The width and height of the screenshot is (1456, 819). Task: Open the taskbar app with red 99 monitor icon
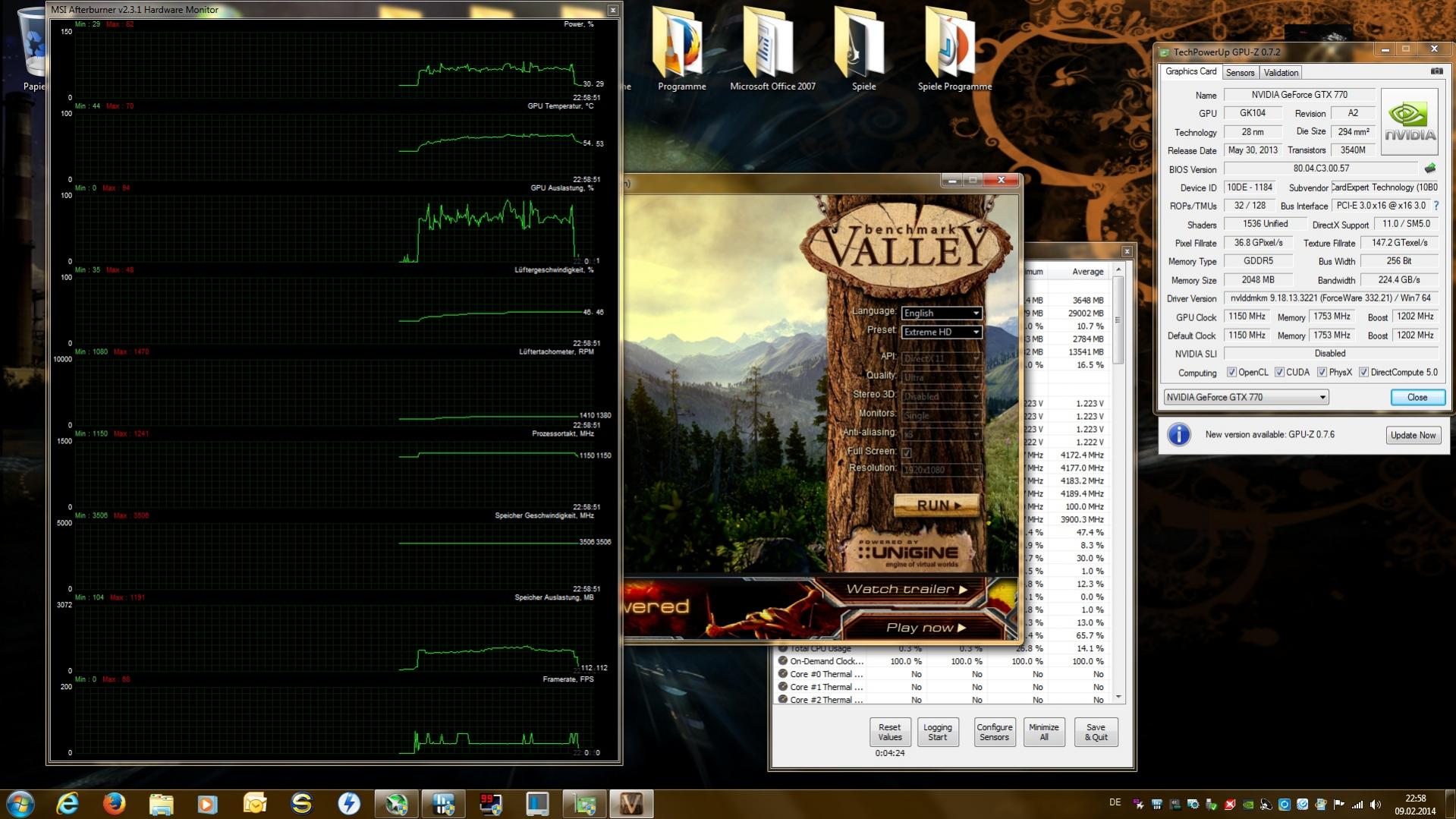(x=490, y=803)
